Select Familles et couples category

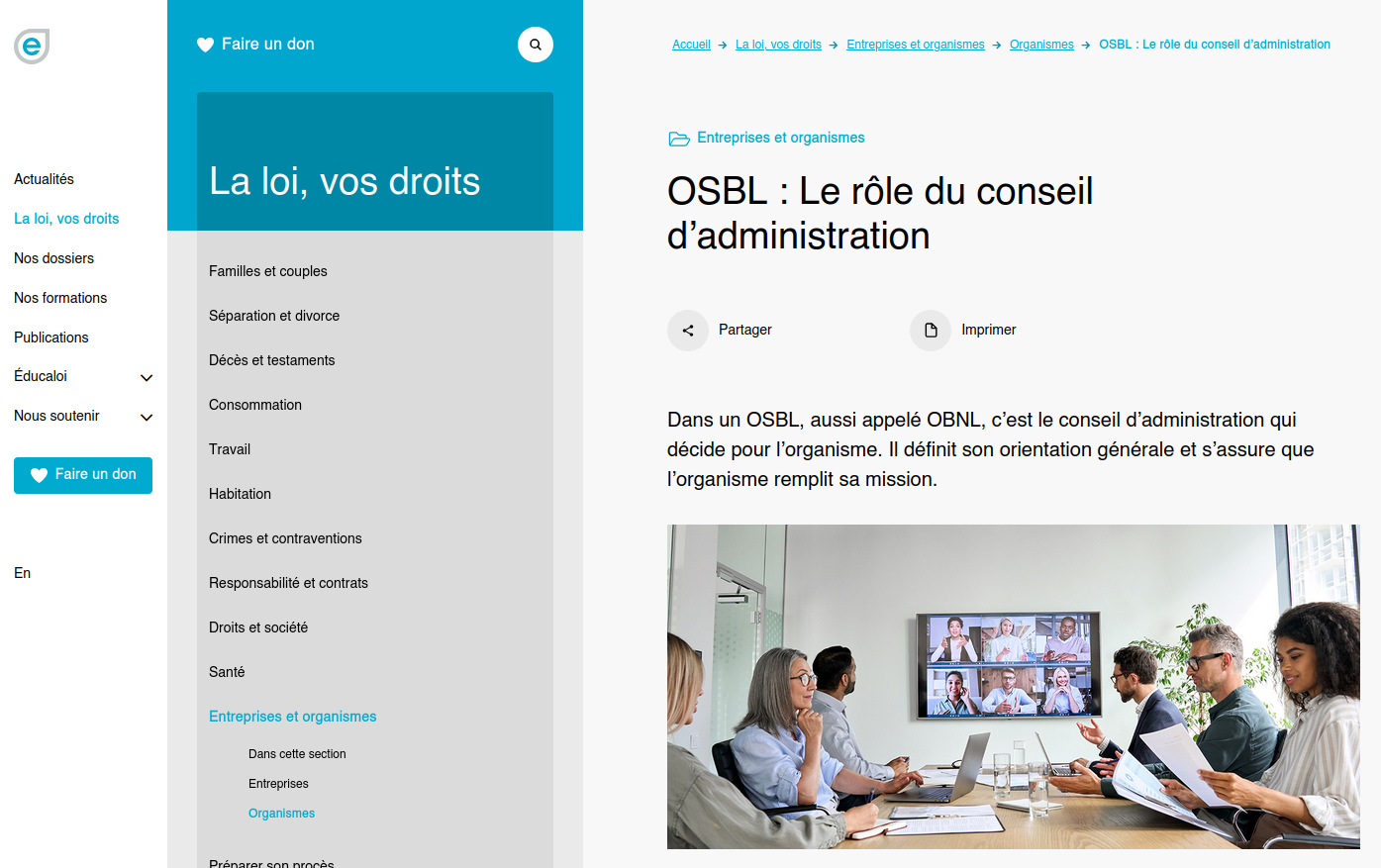(268, 271)
